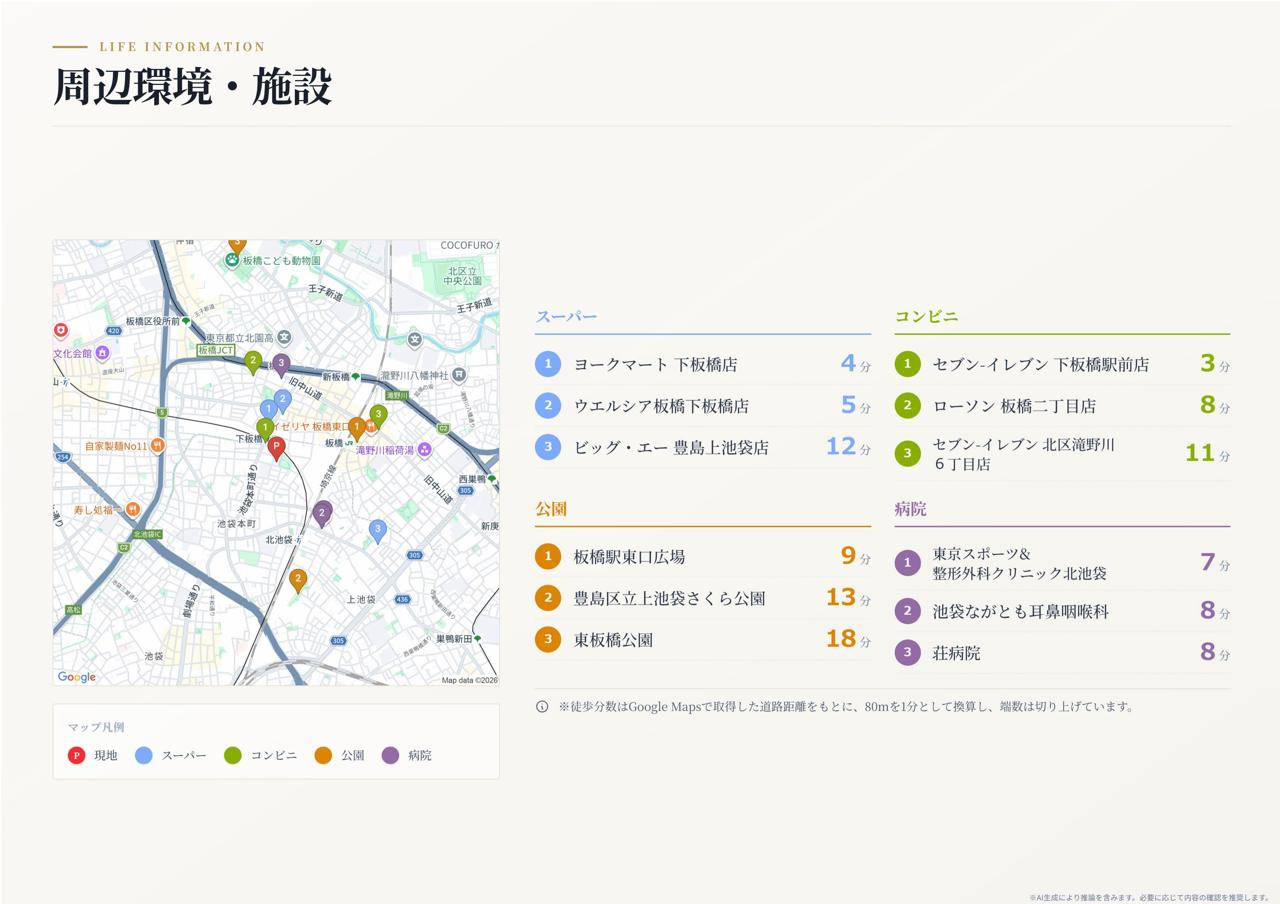This screenshot has height=904, width=1280.
Task: Click the blue スーパー dot in the legend
Action: [x=144, y=755]
